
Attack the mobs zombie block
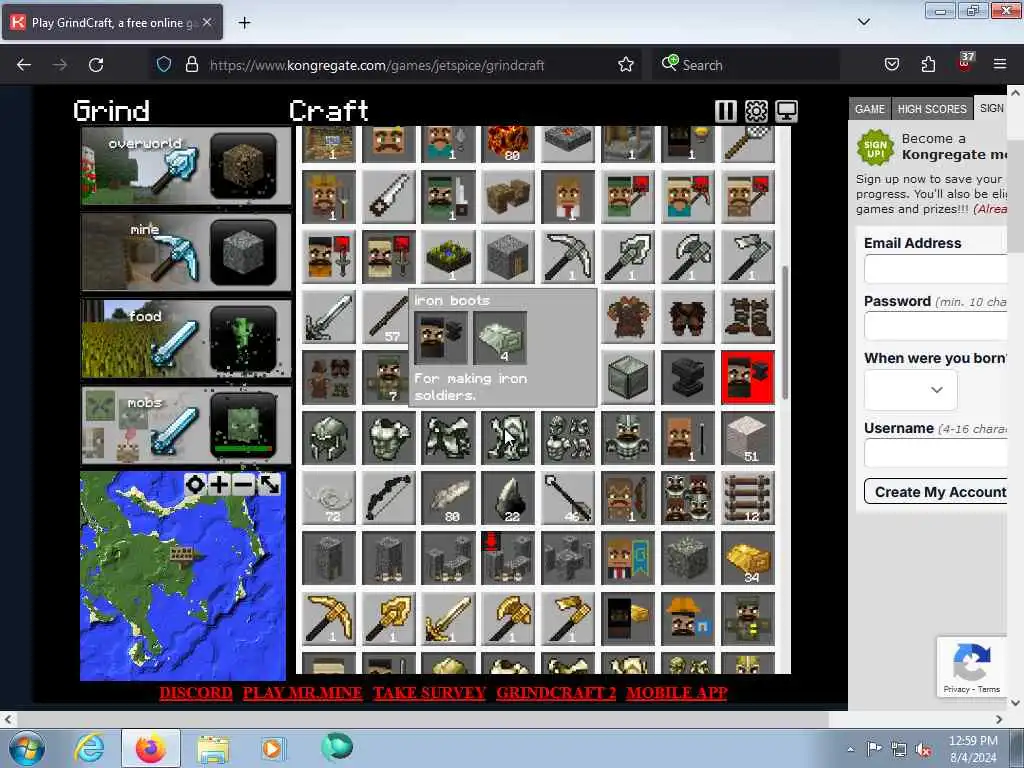click(x=243, y=424)
